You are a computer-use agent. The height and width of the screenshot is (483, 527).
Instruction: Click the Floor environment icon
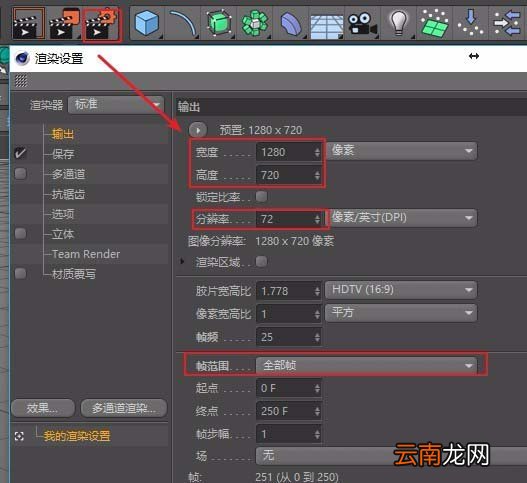click(x=326, y=26)
